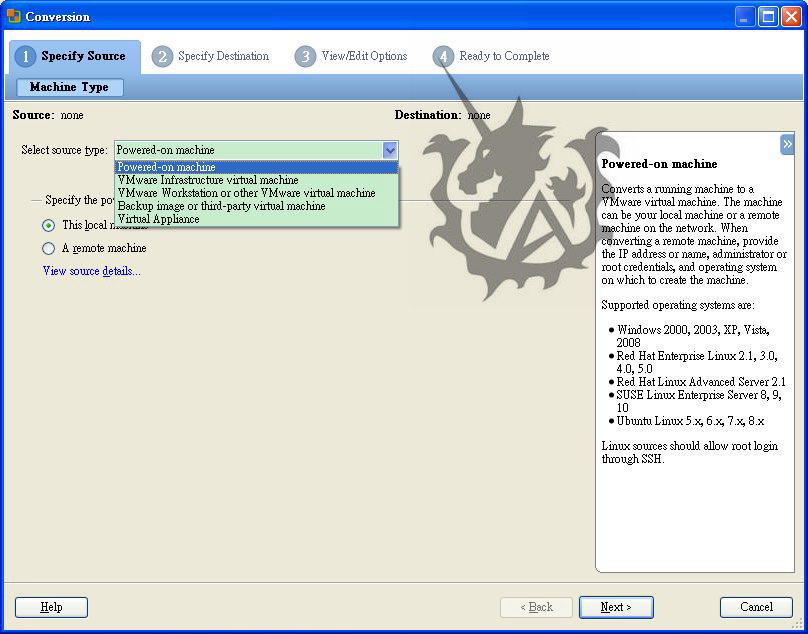Click the Next button
The width and height of the screenshot is (808, 634).
(x=616, y=607)
